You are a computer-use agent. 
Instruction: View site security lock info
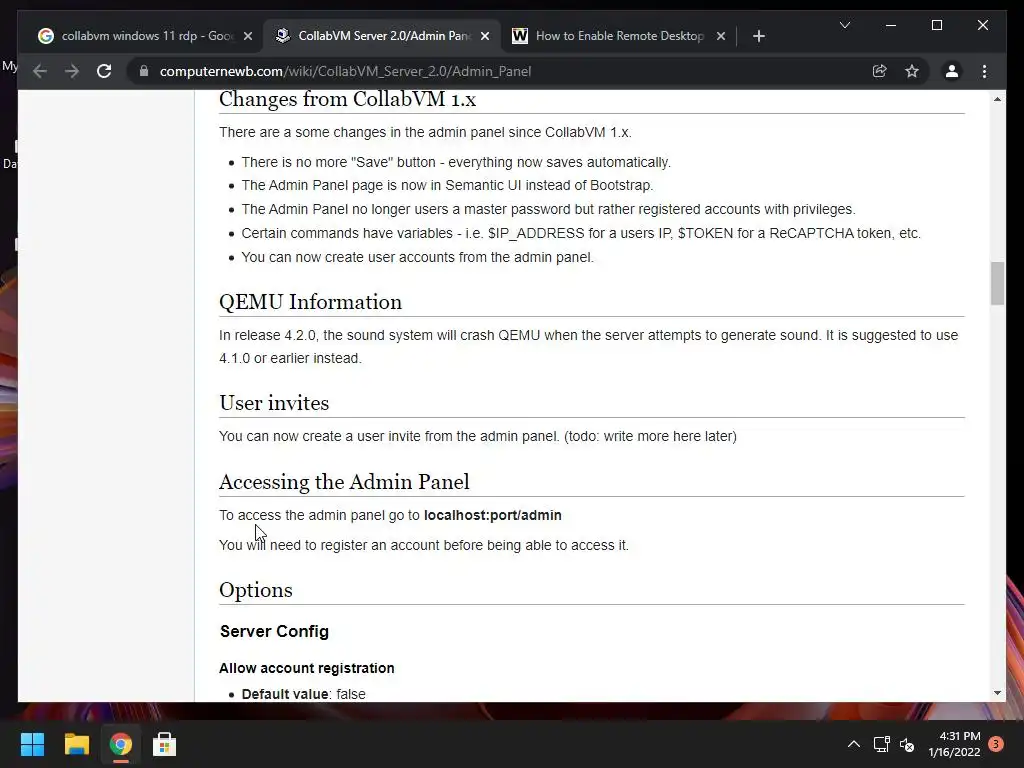click(144, 71)
